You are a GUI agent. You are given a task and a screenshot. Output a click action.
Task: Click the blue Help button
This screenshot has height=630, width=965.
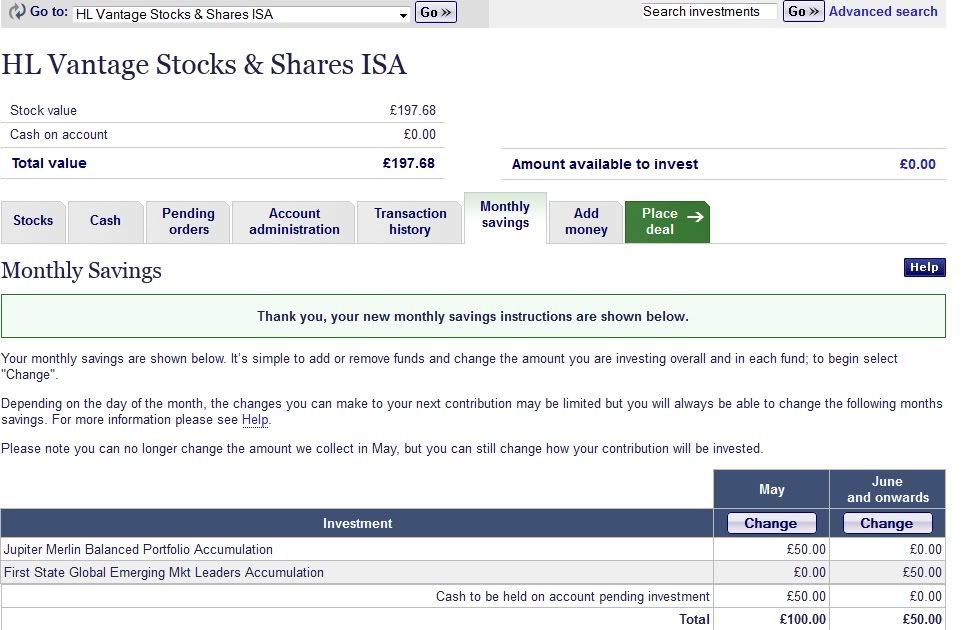click(x=924, y=267)
